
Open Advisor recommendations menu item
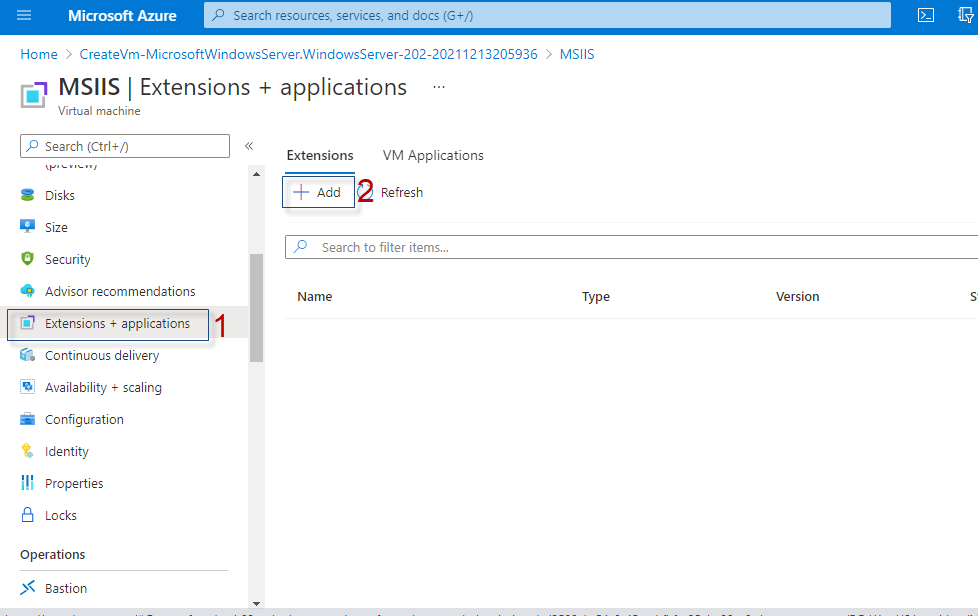coord(120,291)
